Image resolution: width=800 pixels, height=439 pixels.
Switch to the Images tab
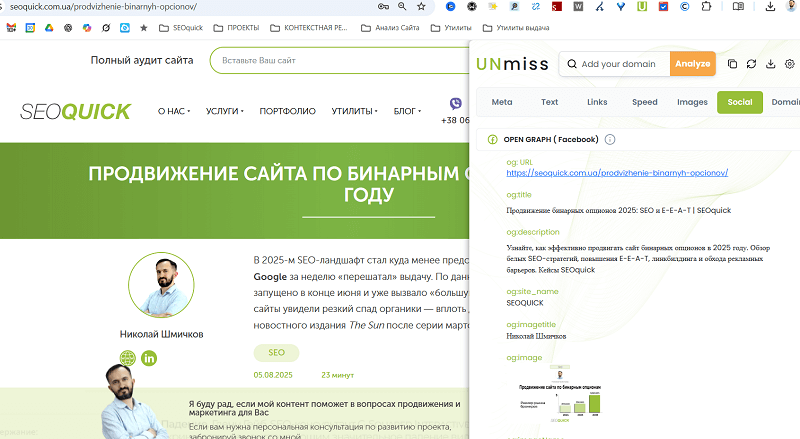point(692,102)
